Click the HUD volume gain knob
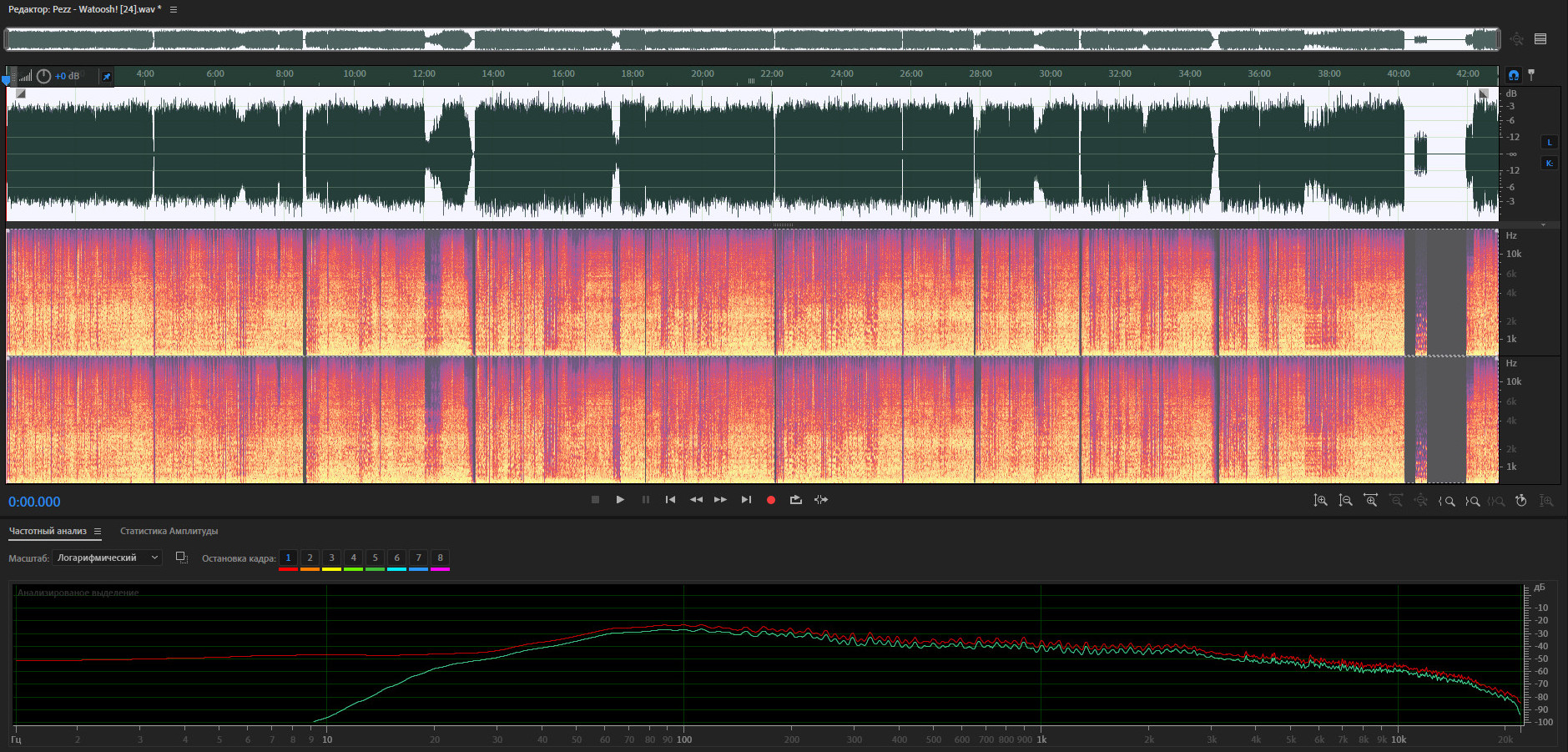This screenshot has height=752, width=1568. pos(43,77)
